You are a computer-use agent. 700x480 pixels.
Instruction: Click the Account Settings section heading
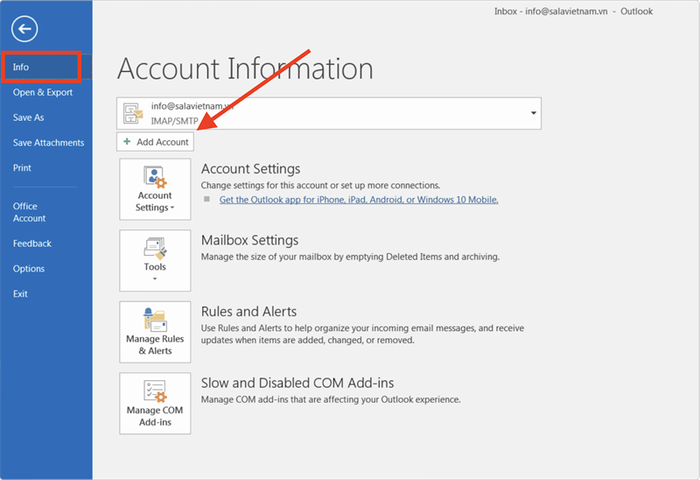pos(250,169)
